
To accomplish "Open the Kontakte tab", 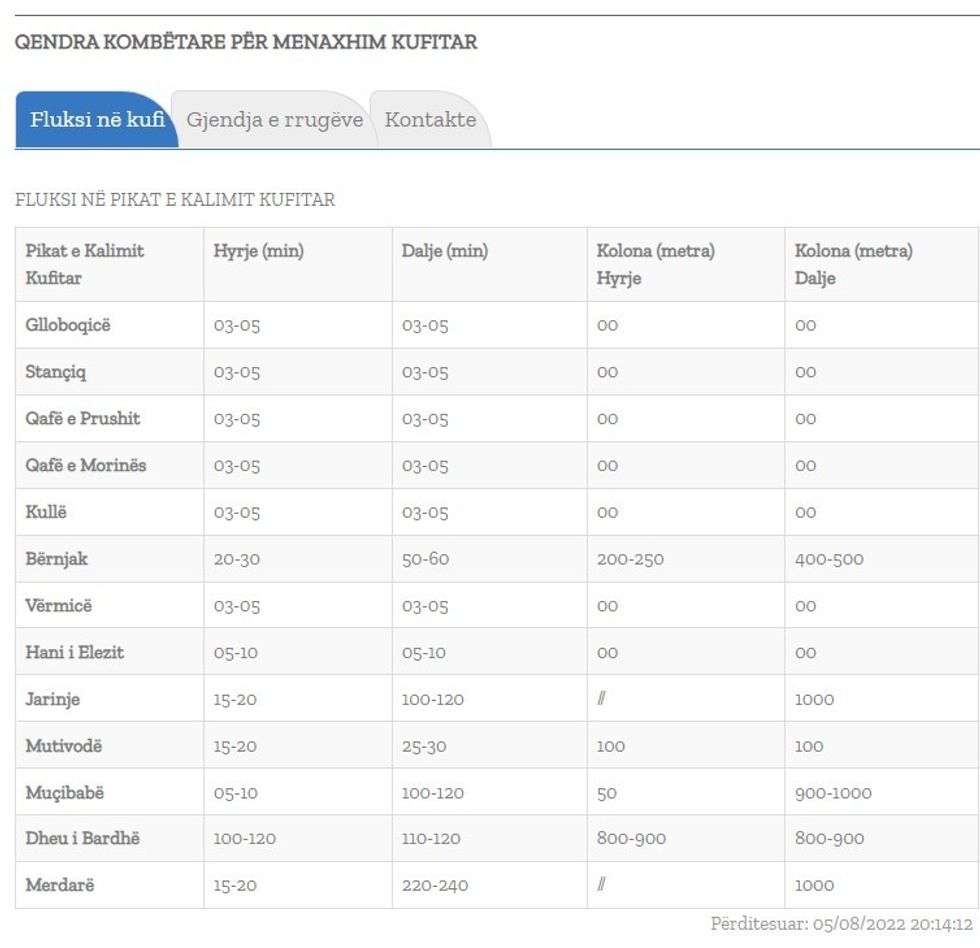I will pos(430,120).
